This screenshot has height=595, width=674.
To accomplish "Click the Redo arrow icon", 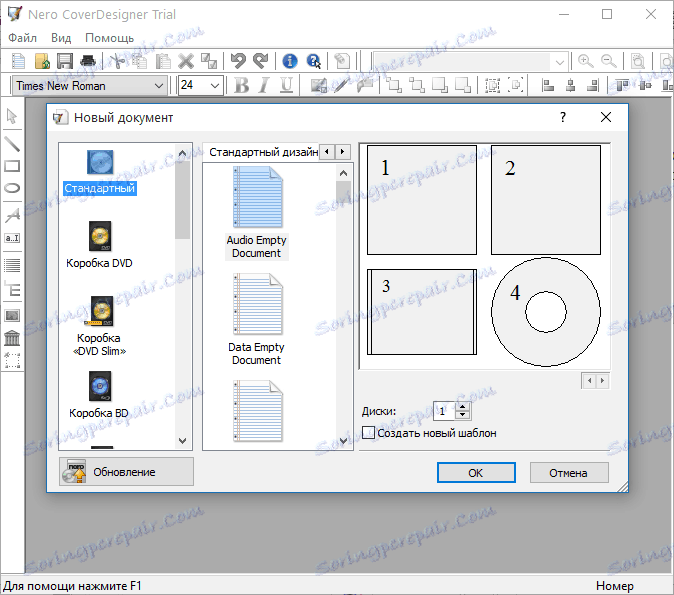I will coord(260,61).
